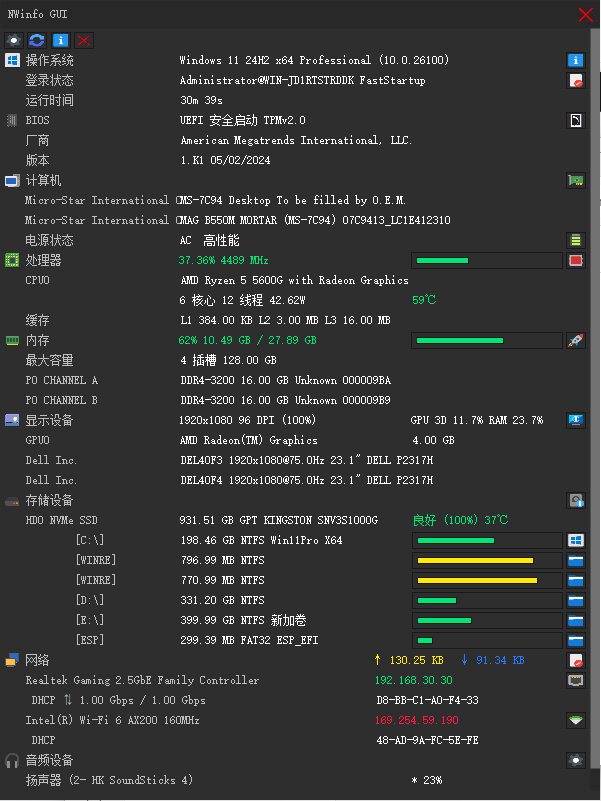Click the D:\ drive usage bar
The height and width of the screenshot is (801, 601).
[x=487, y=600]
